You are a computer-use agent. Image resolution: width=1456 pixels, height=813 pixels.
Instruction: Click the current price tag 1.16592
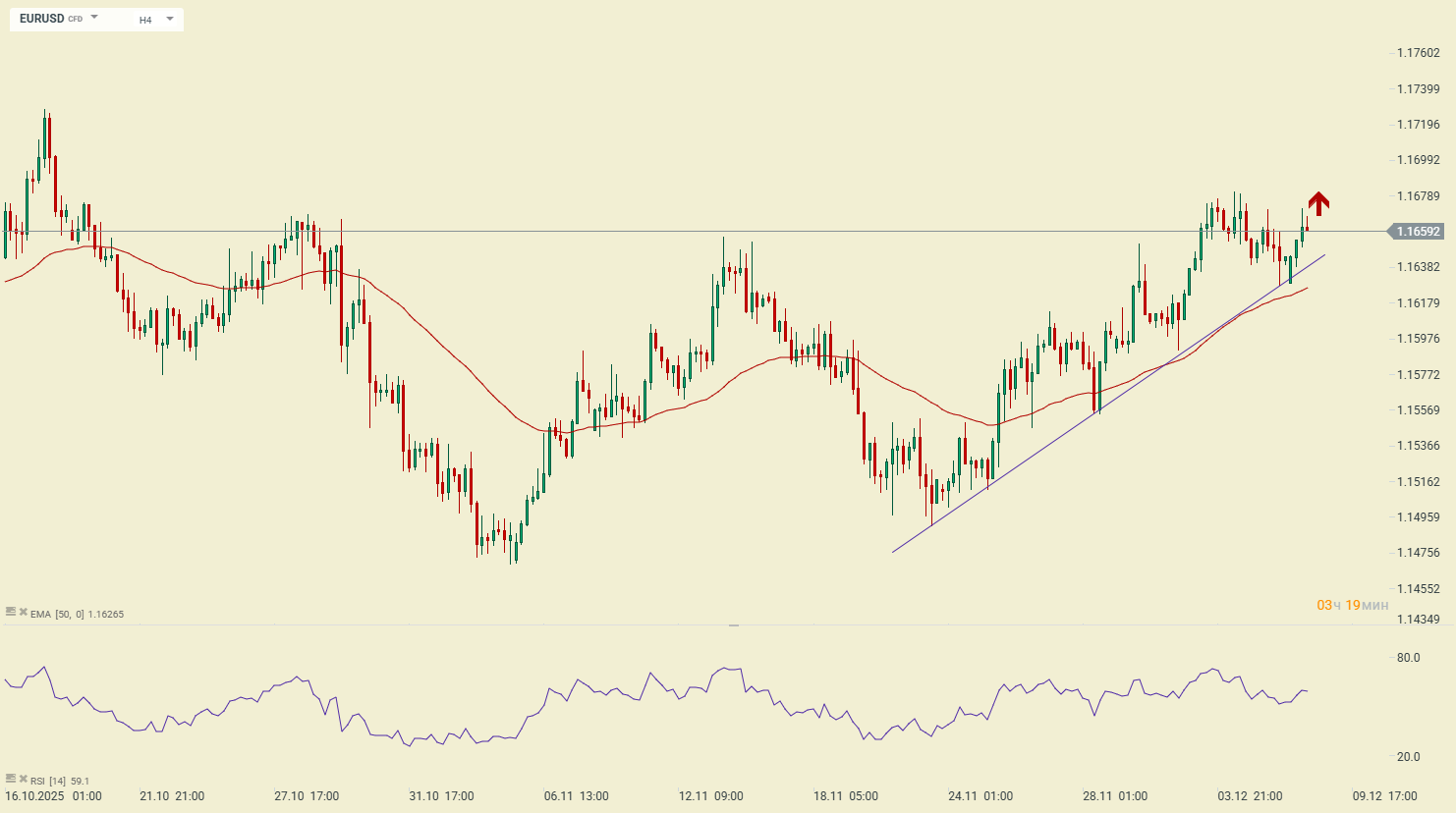pyautogui.click(x=1416, y=232)
